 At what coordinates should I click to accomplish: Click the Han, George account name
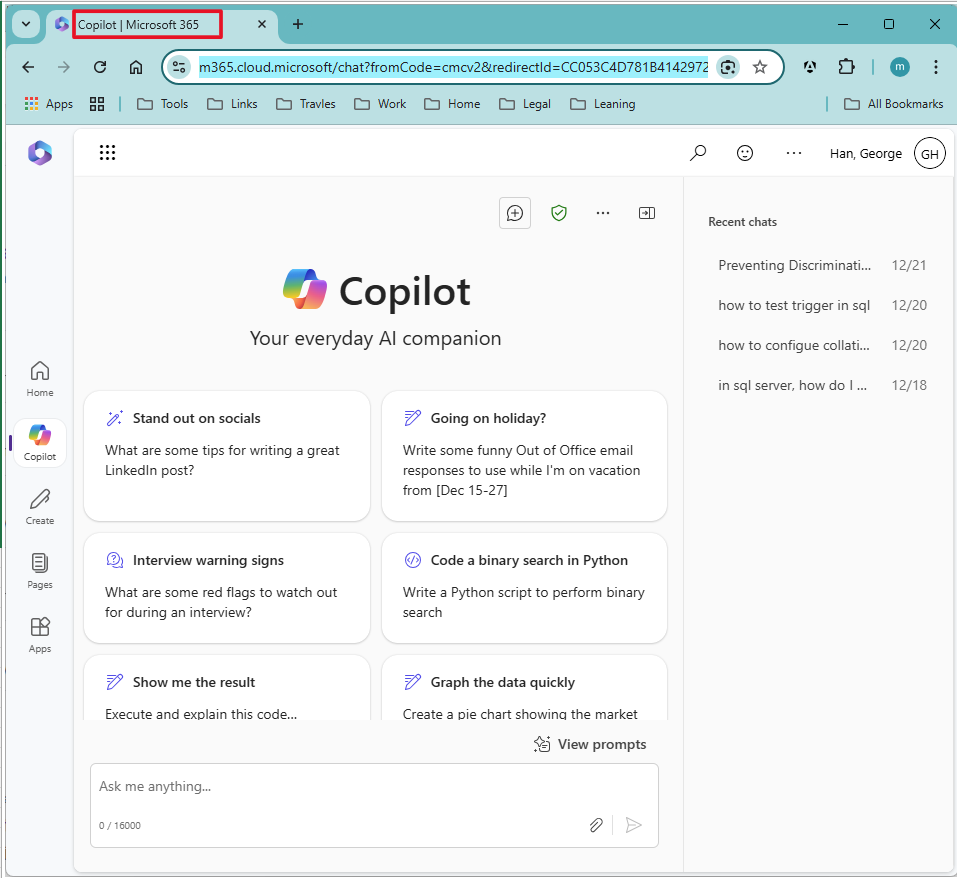865,154
